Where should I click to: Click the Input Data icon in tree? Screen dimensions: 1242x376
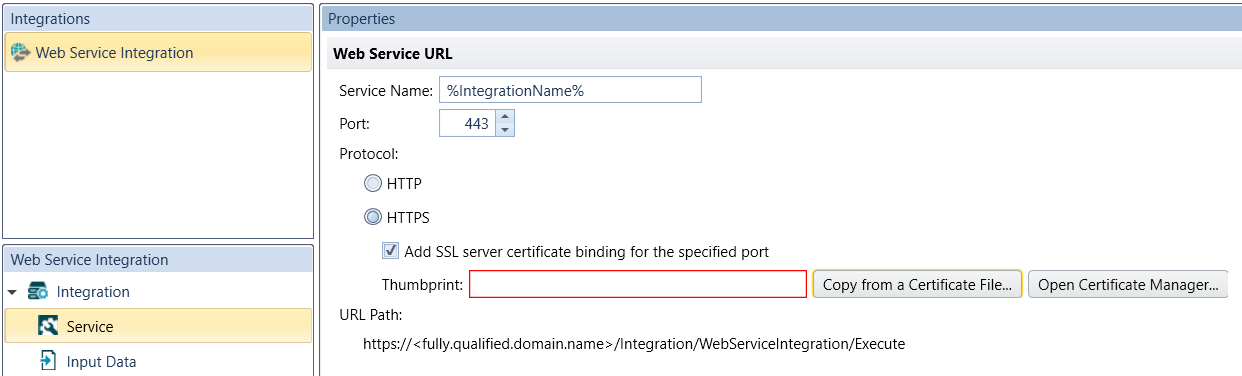tap(48, 361)
